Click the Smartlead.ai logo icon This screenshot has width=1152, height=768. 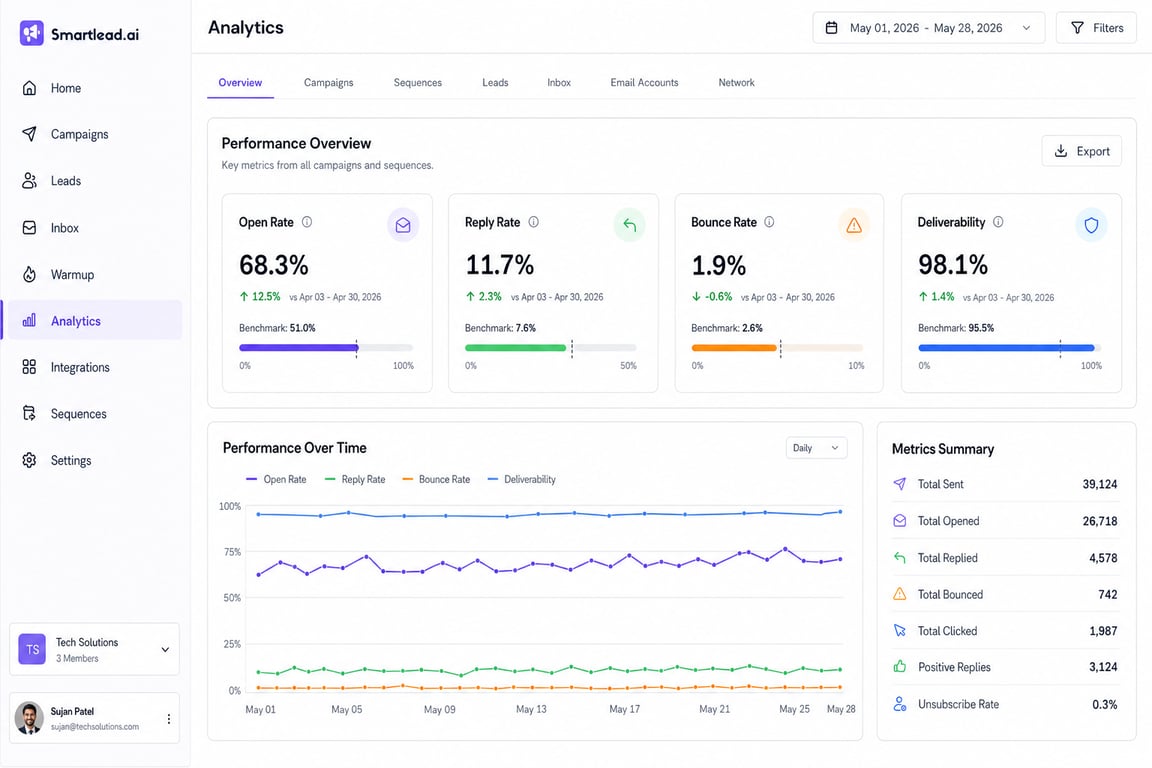tap(32, 33)
